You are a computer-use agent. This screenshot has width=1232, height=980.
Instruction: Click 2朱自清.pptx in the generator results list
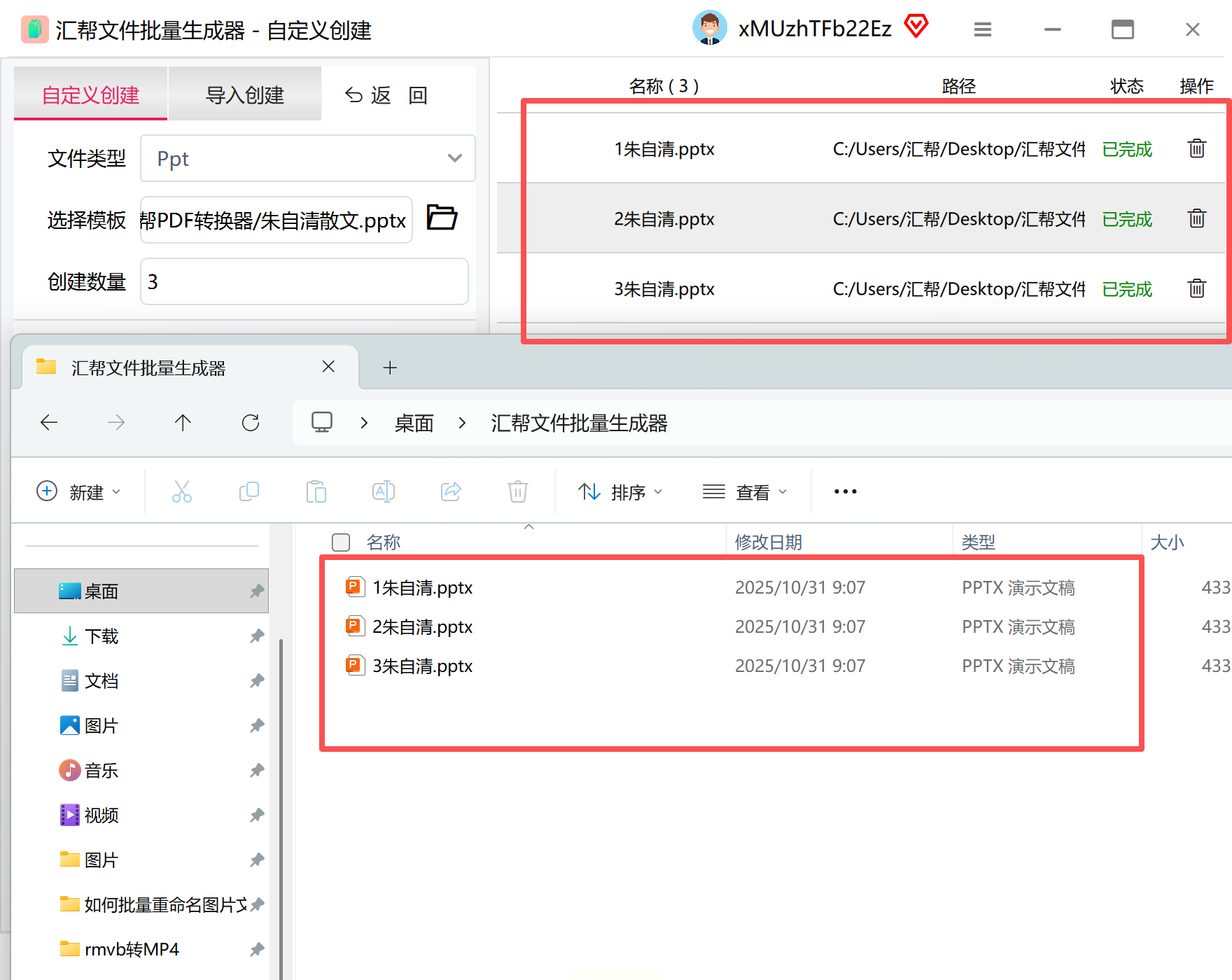(x=664, y=219)
